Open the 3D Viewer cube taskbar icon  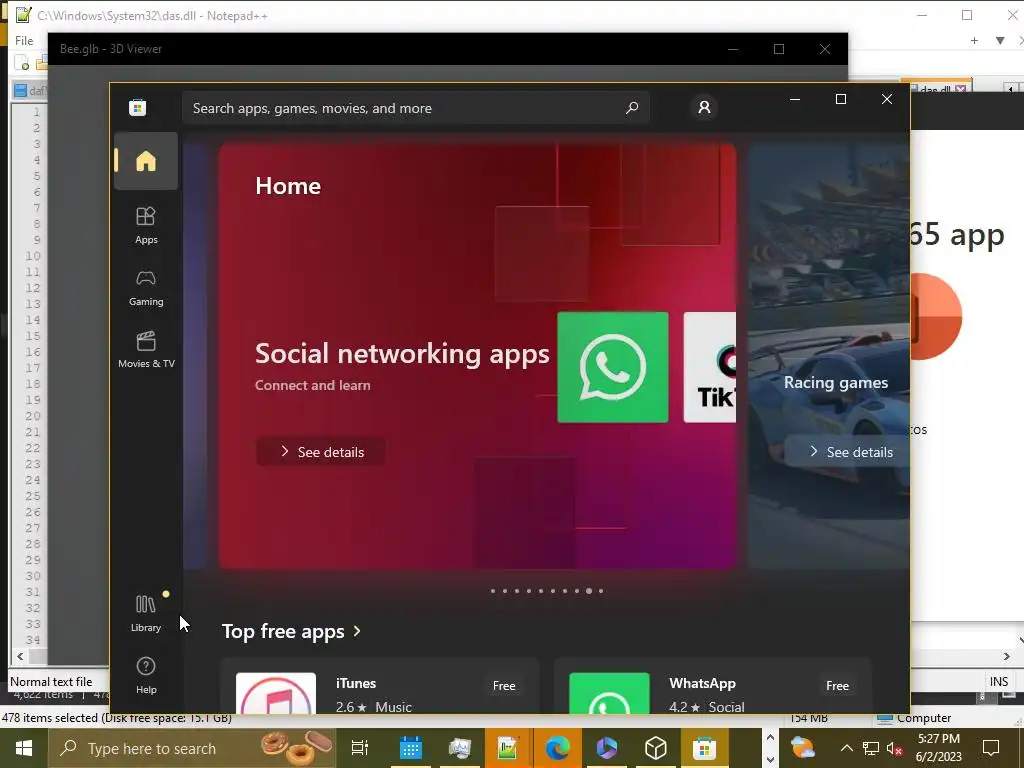(x=656, y=748)
